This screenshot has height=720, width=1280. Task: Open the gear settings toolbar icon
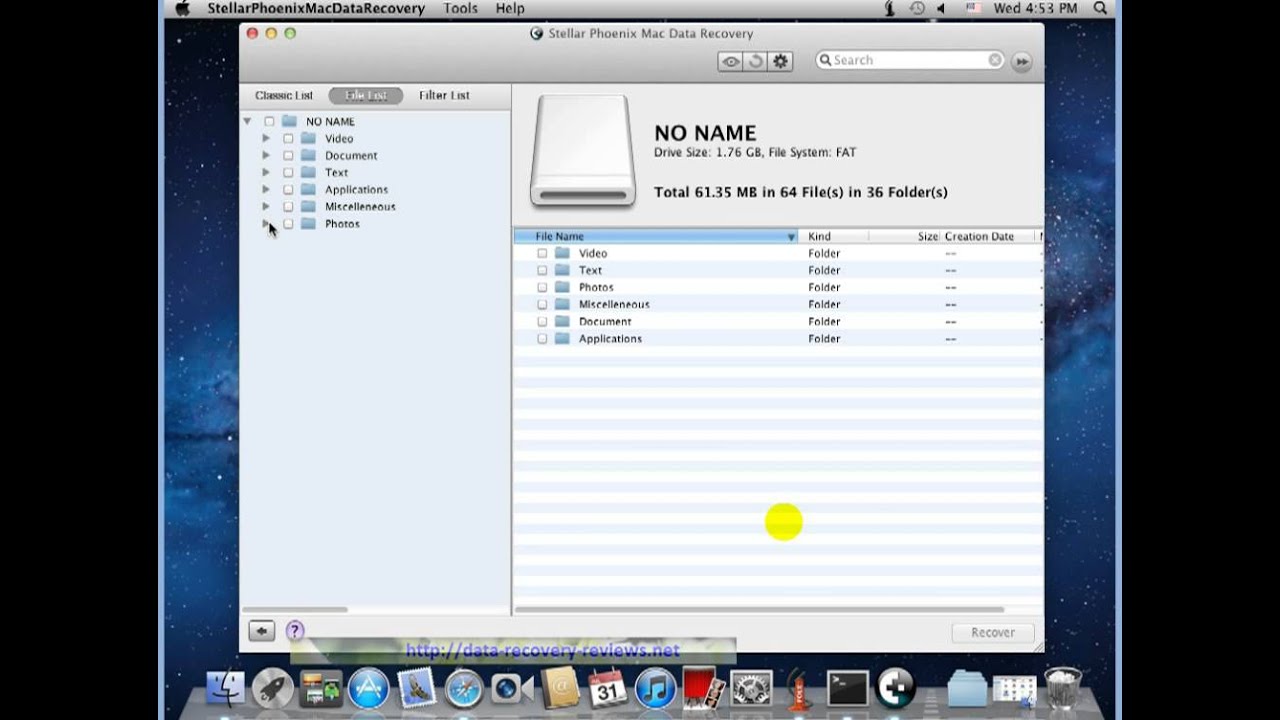(781, 61)
